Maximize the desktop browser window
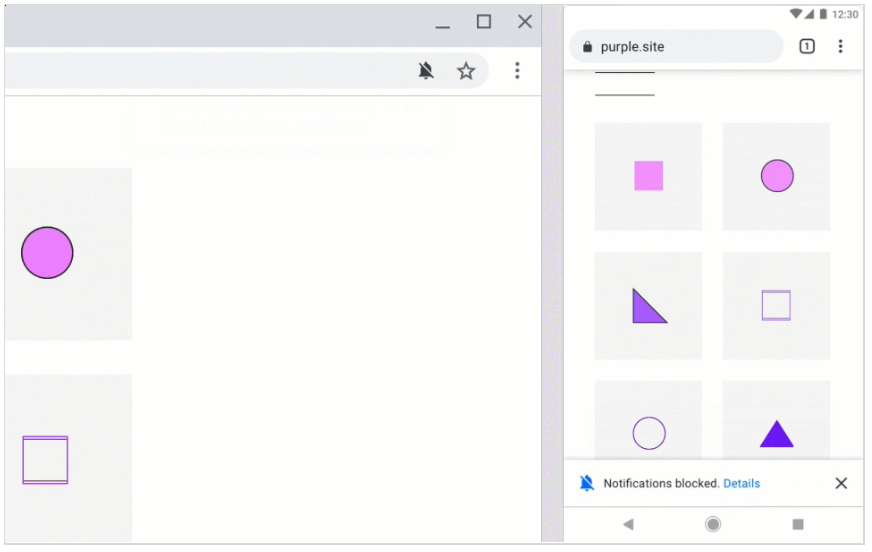The width and height of the screenshot is (872, 552). [x=484, y=22]
